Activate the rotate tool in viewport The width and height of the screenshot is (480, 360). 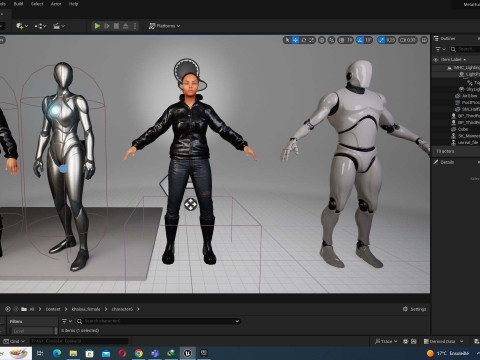coord(304,40)
